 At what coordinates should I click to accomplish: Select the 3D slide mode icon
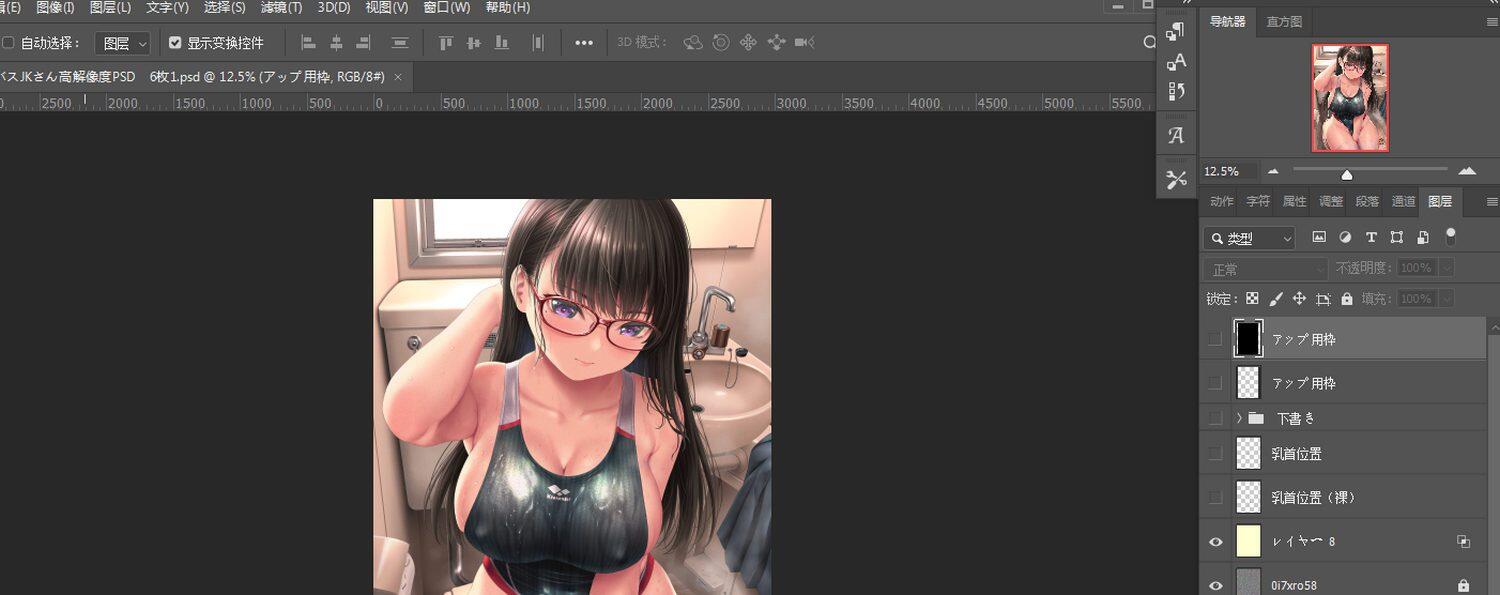(776, 43)
